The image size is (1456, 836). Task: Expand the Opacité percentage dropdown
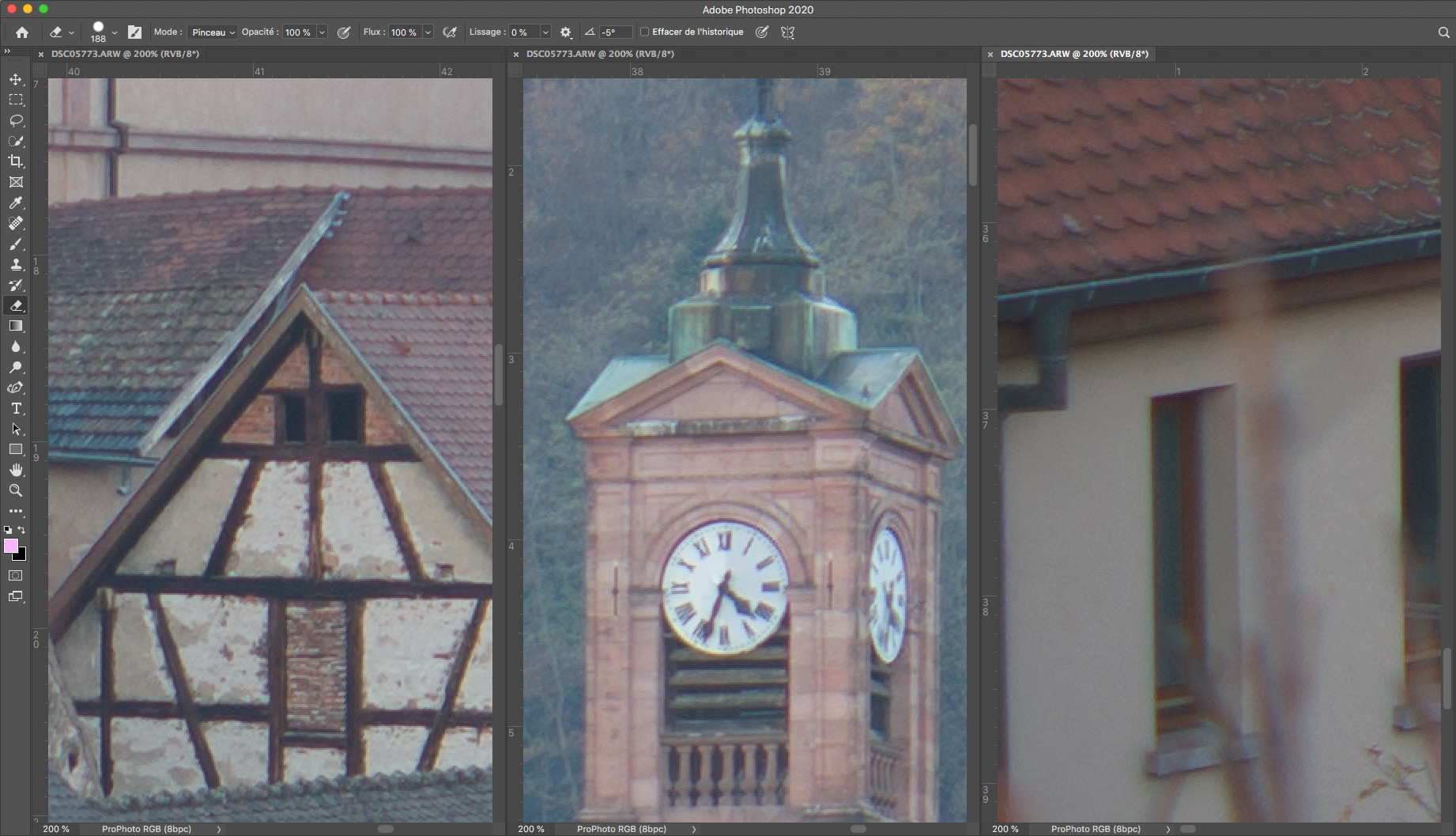point(322,32)
